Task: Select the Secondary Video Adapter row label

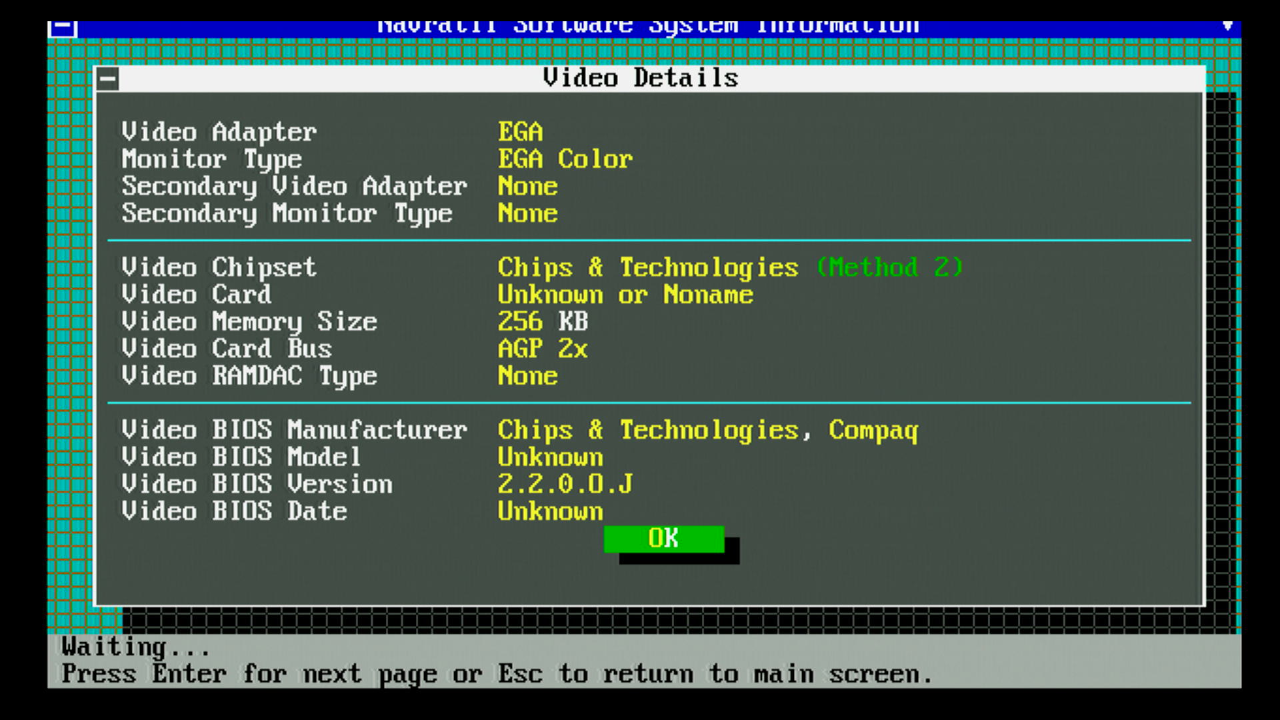Action: [294, 186]
